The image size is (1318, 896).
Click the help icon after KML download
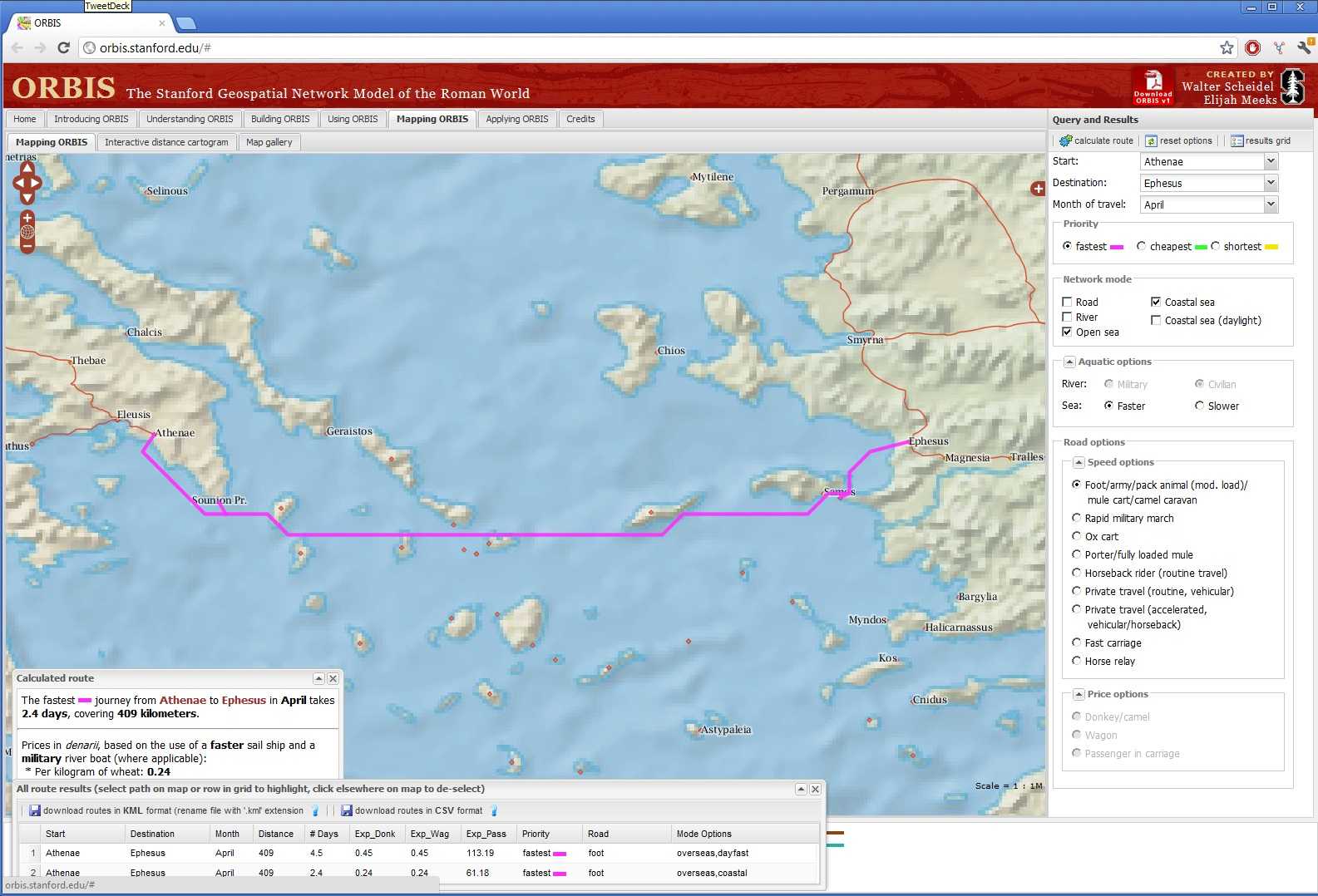[315, 810]
